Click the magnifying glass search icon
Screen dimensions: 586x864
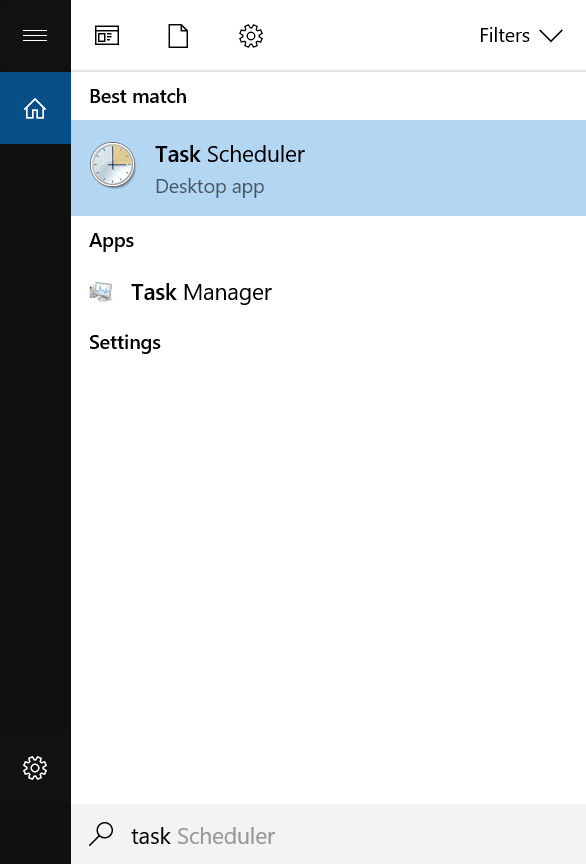coord(101,834)
